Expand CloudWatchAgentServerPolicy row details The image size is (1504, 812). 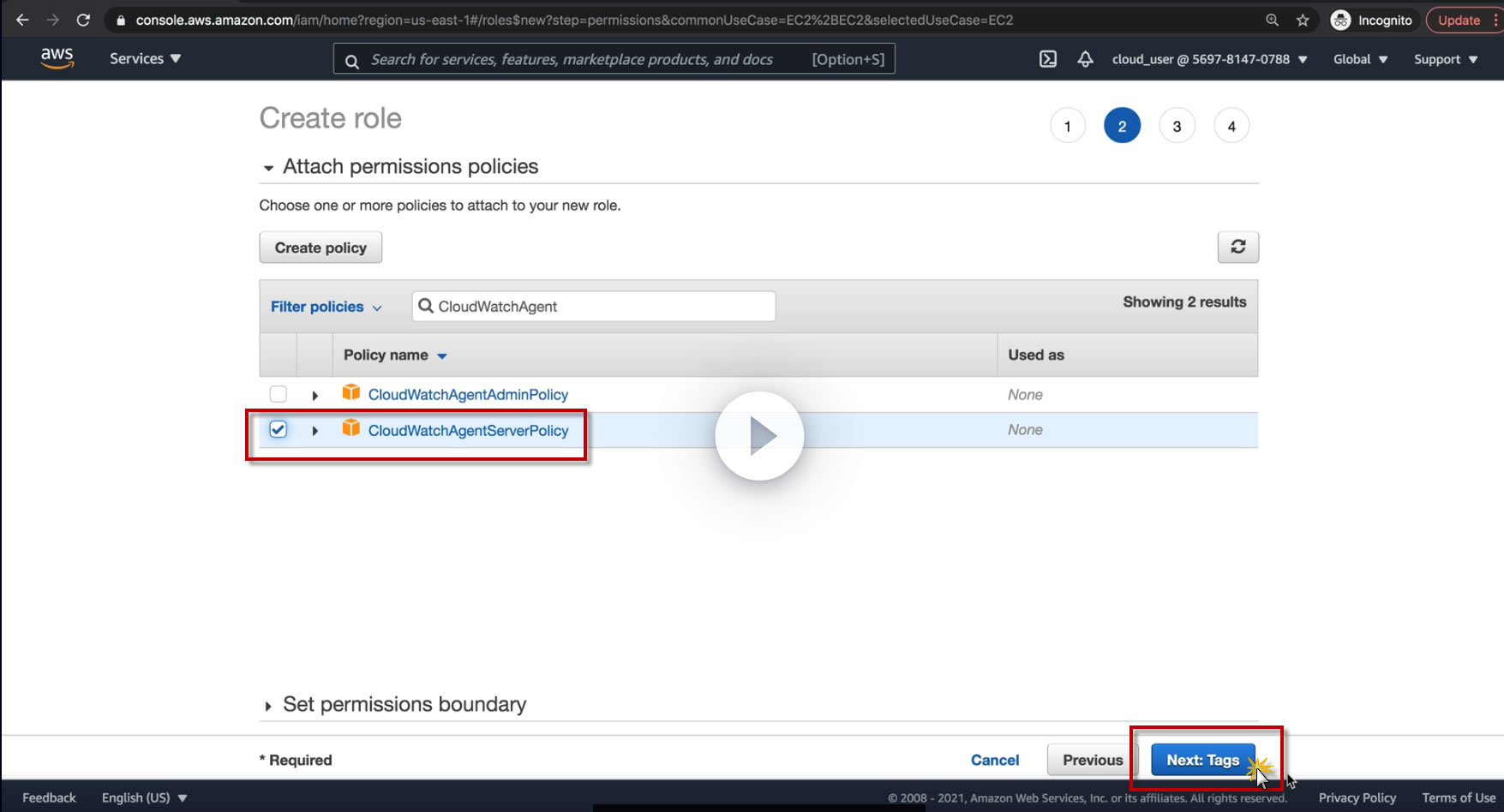coord(315,431)
